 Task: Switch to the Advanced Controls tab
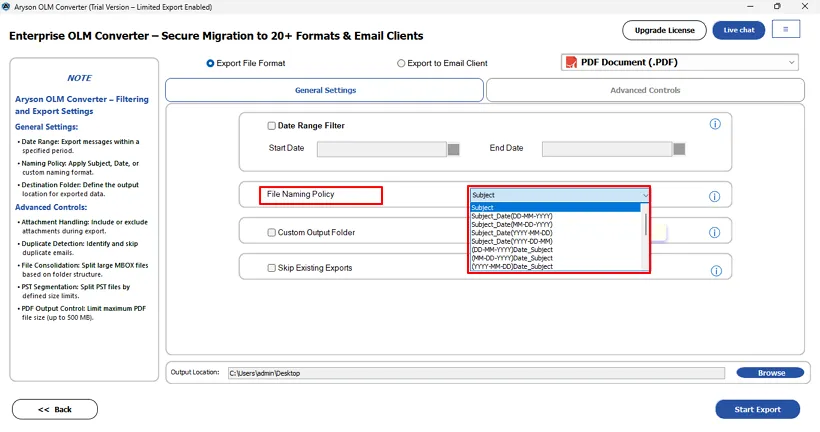point(645,90)
